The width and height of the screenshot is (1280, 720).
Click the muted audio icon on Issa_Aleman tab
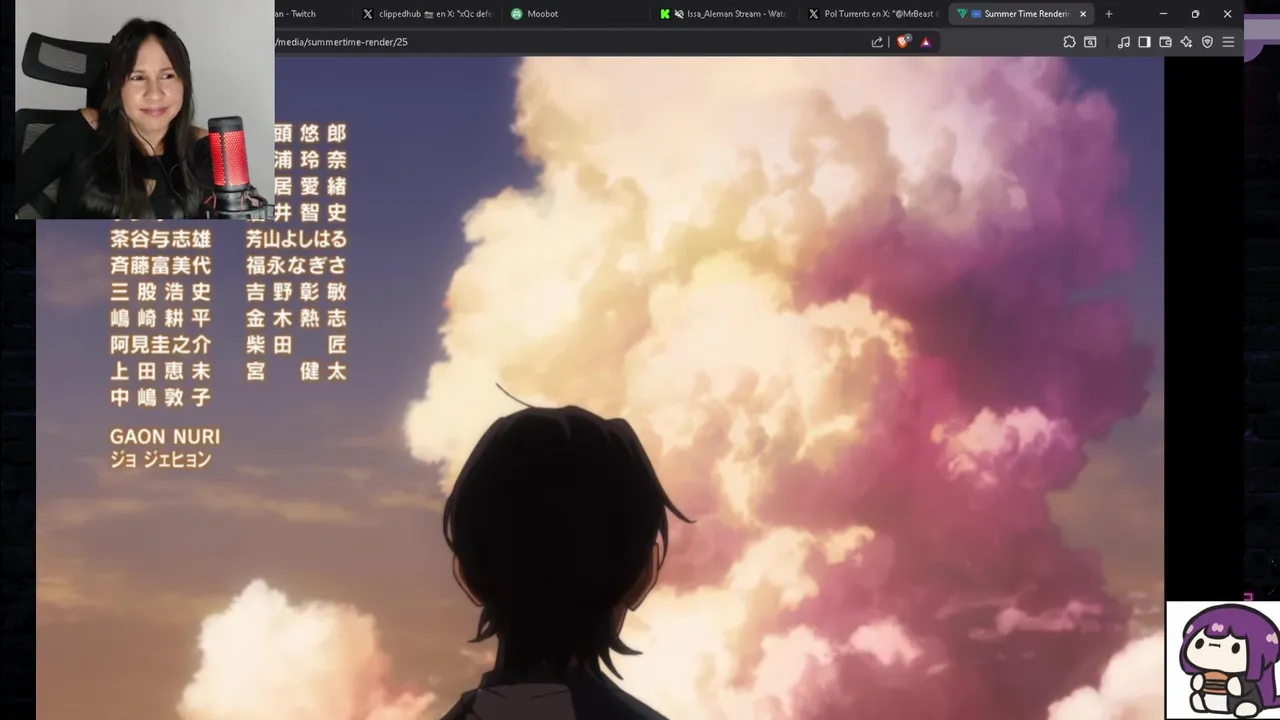point(679,14)
